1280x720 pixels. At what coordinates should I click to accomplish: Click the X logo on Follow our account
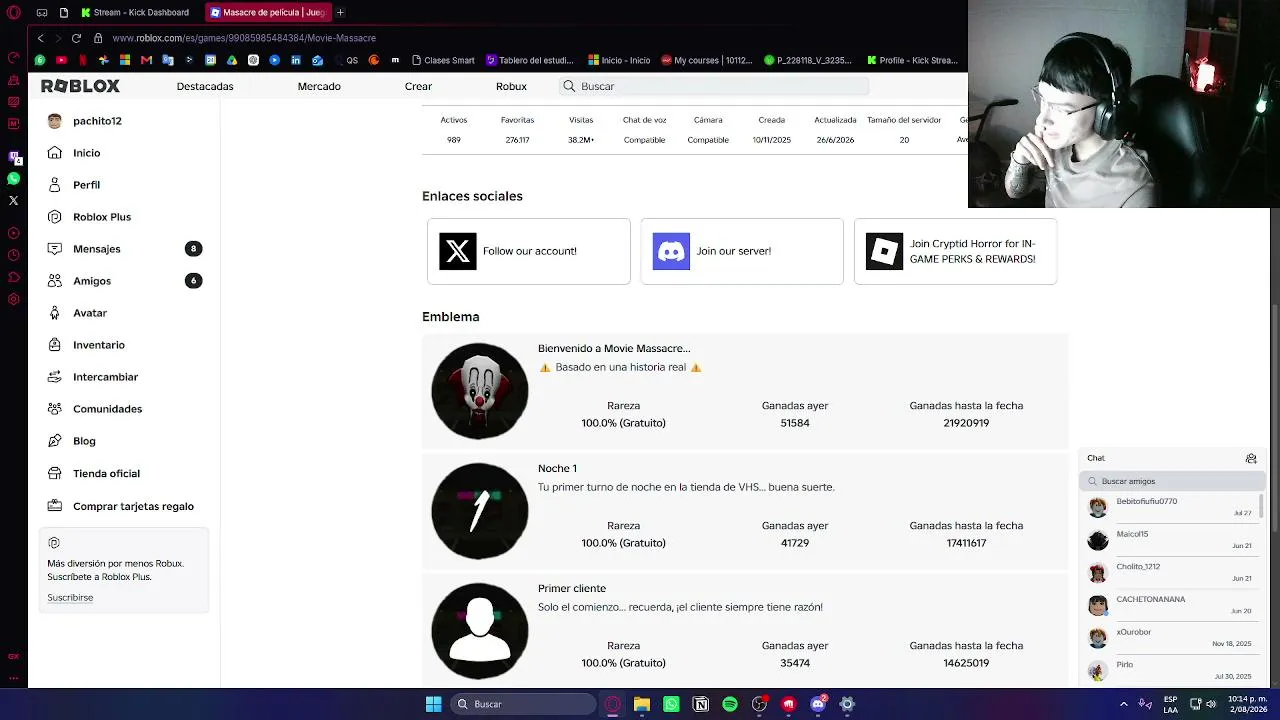[x=458, y=251]
